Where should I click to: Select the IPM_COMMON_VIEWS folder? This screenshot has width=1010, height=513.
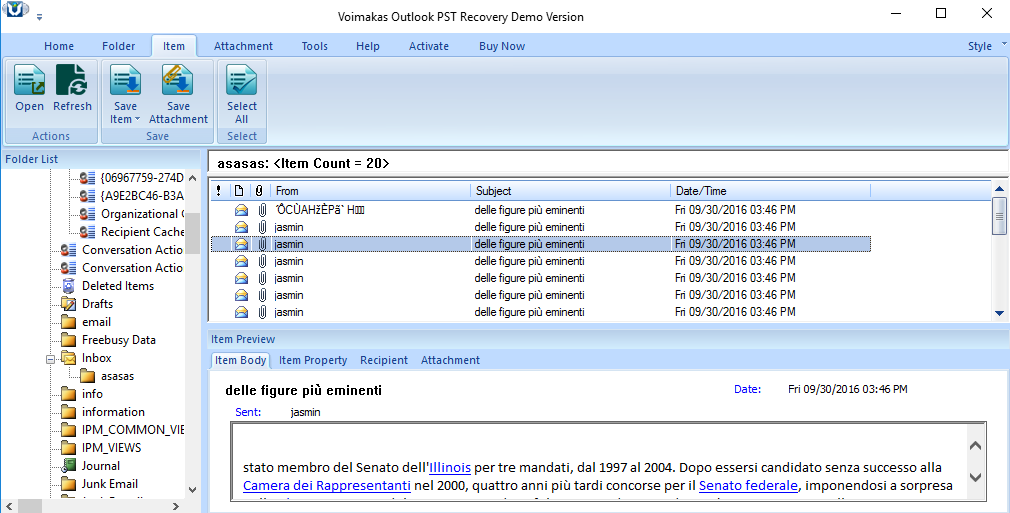click(x=133, y=430)
